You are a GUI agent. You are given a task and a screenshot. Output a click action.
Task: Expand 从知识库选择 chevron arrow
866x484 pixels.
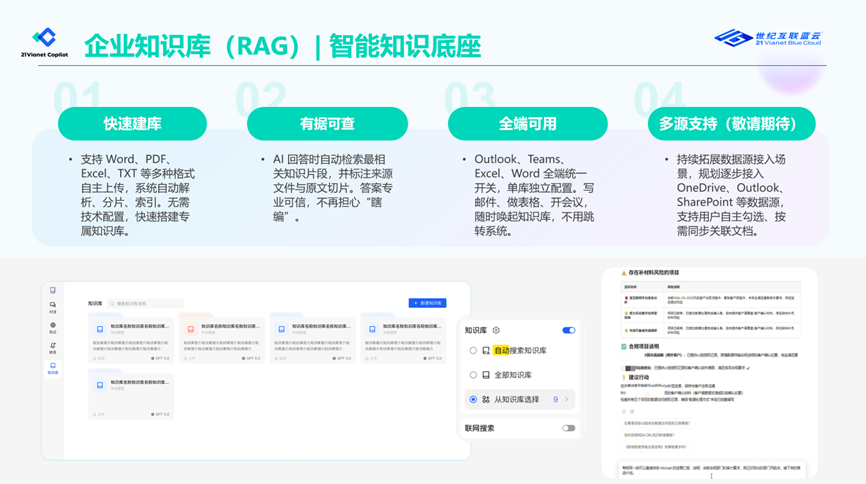pos(567,399)
